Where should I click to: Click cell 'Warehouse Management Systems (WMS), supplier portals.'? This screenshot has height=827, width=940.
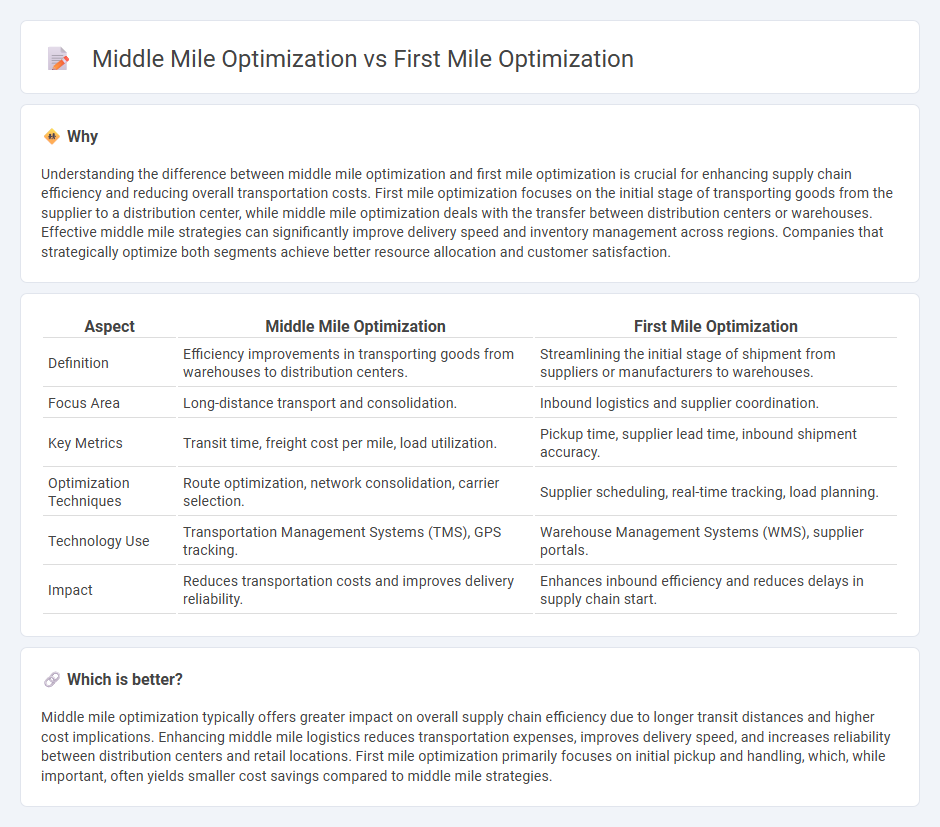click(x=716, y=541)
